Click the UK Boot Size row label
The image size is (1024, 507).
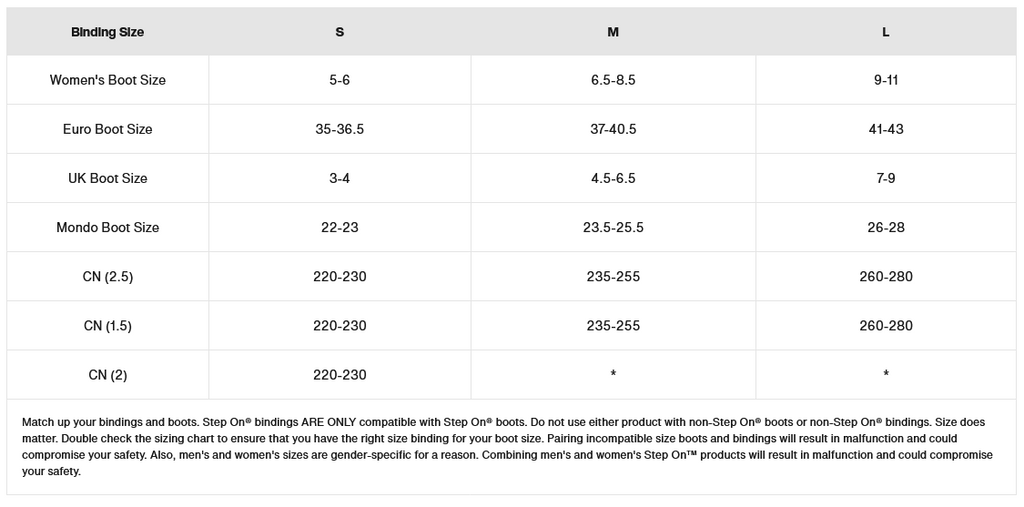click(x=108, y=178)
